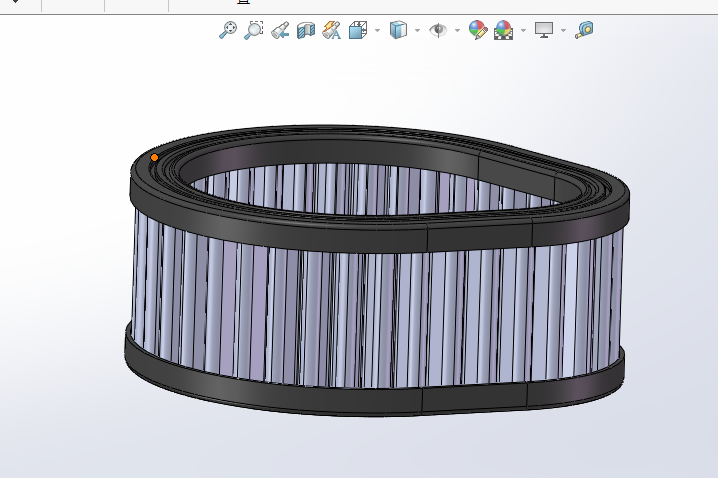The height and width of the screenshot is (478, 718).
Task: Click the Zoom to Fit icon
Action: [x=228, y=30]
